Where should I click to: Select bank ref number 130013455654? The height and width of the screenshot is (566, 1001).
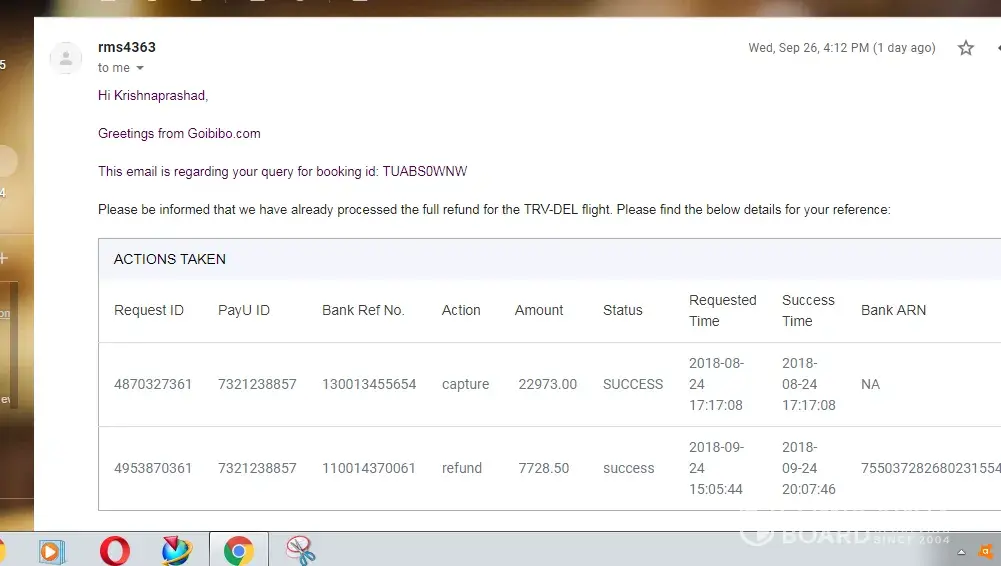(369, 384)
